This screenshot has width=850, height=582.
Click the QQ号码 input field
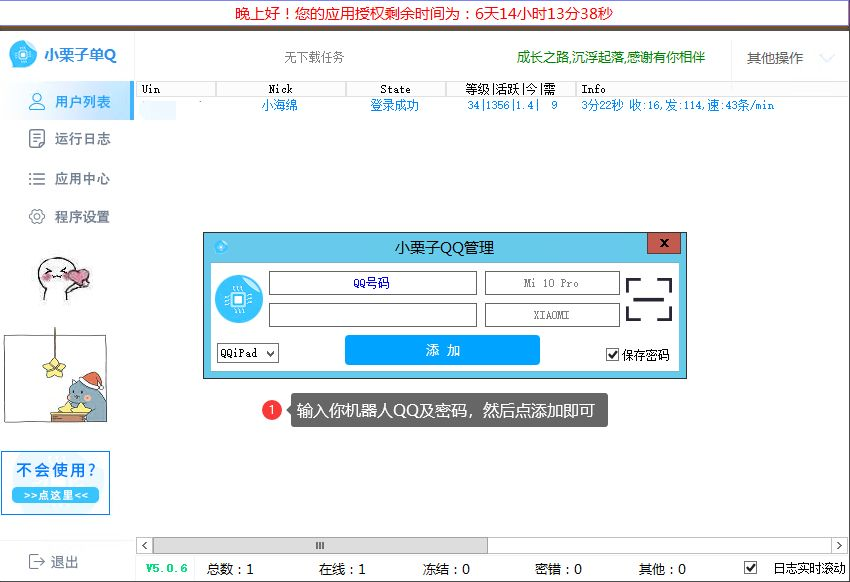[372, 283]
